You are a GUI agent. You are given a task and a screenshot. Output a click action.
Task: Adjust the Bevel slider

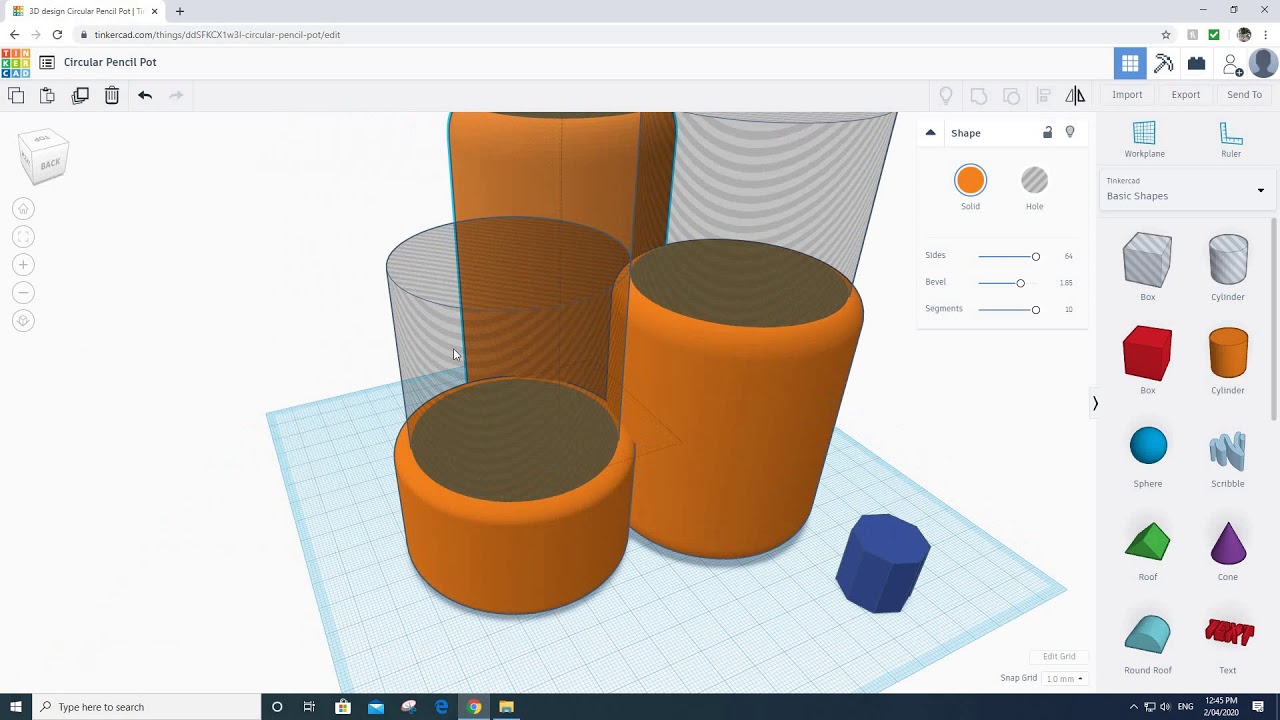coord(1008,283)
